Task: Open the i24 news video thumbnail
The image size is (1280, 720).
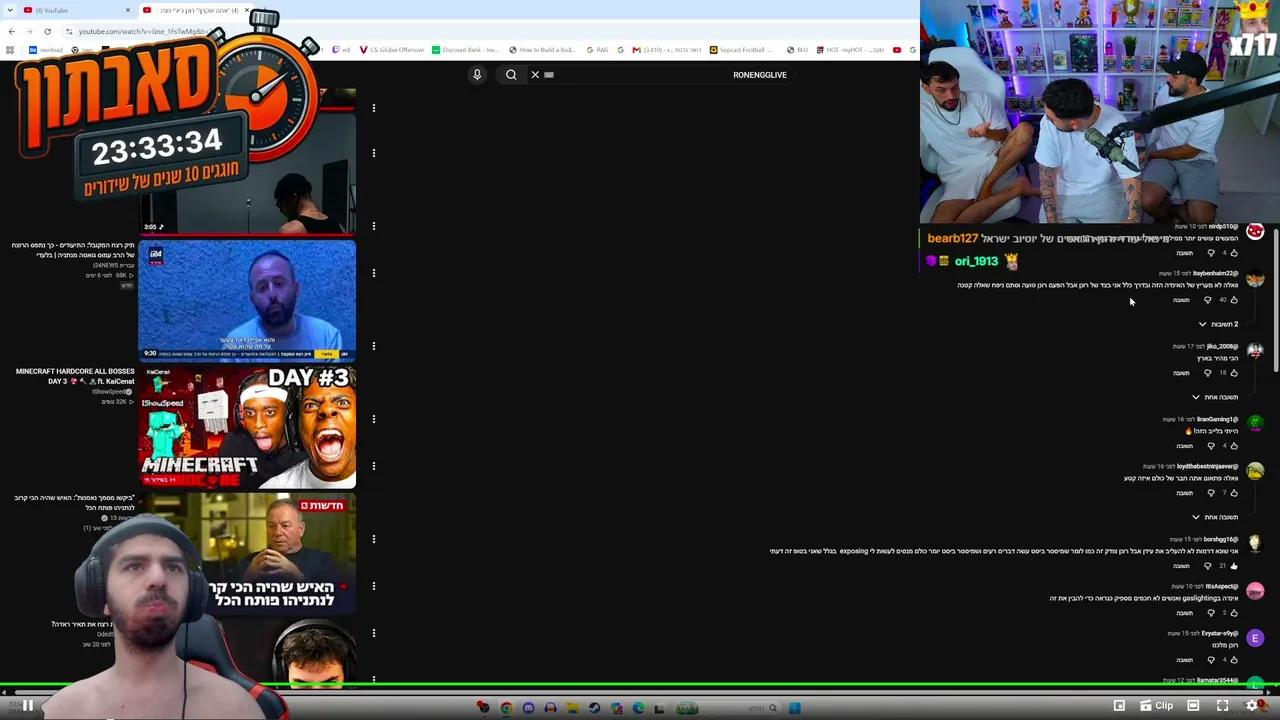Action: 247,301
